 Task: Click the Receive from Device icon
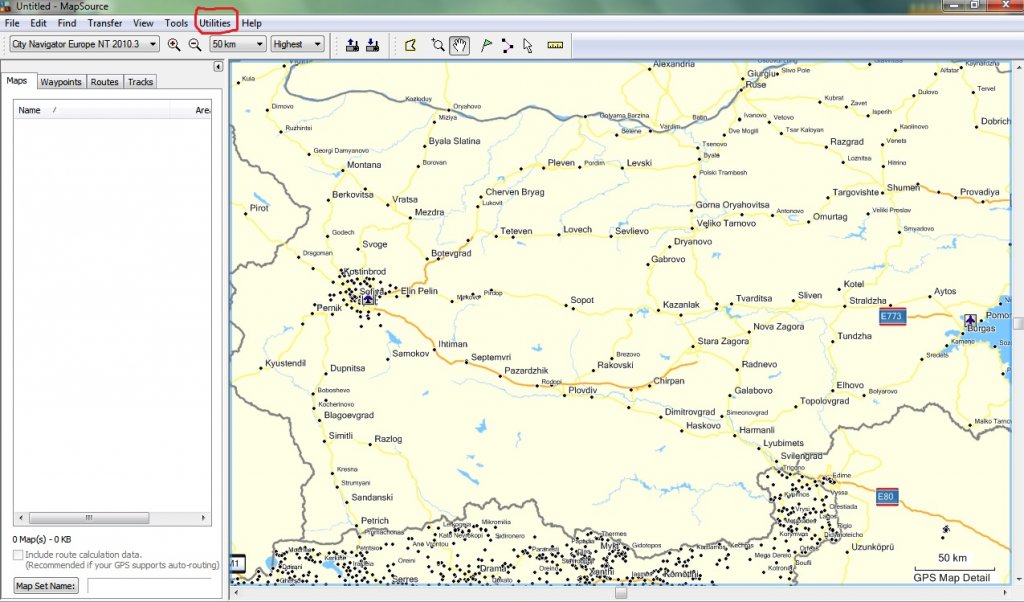pos(373,44)
